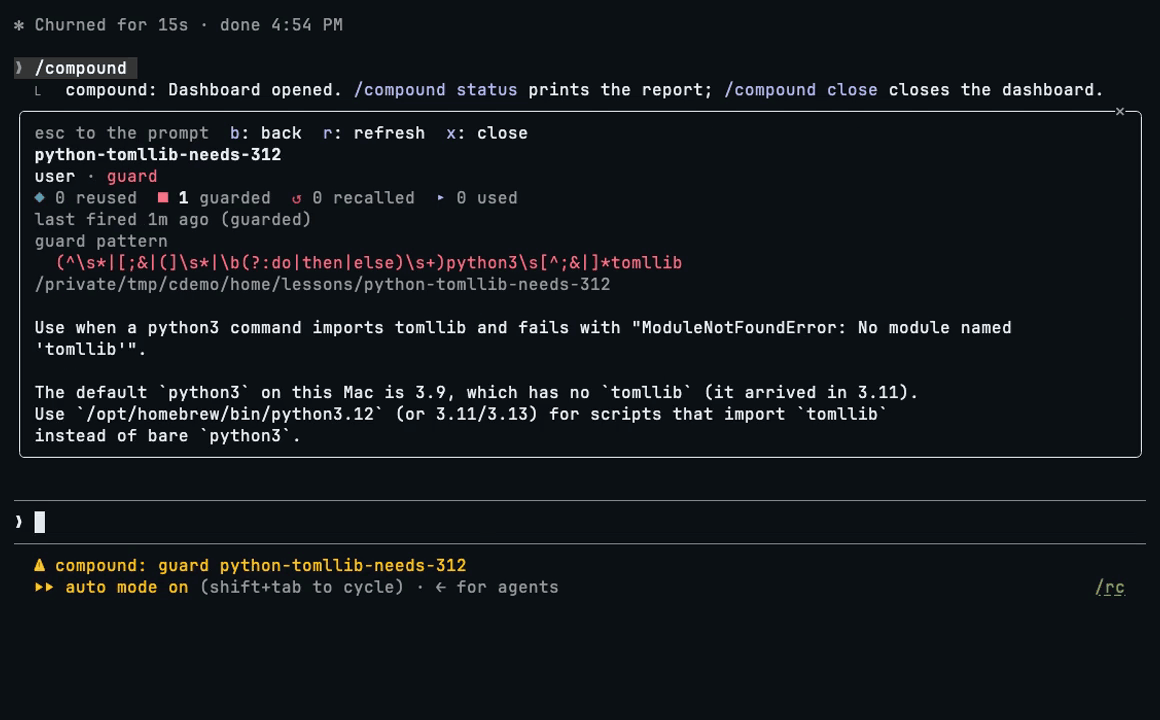Click the red 'guard' label after user
Viewport: 1160px width, 720px height.
click(132, 176)
